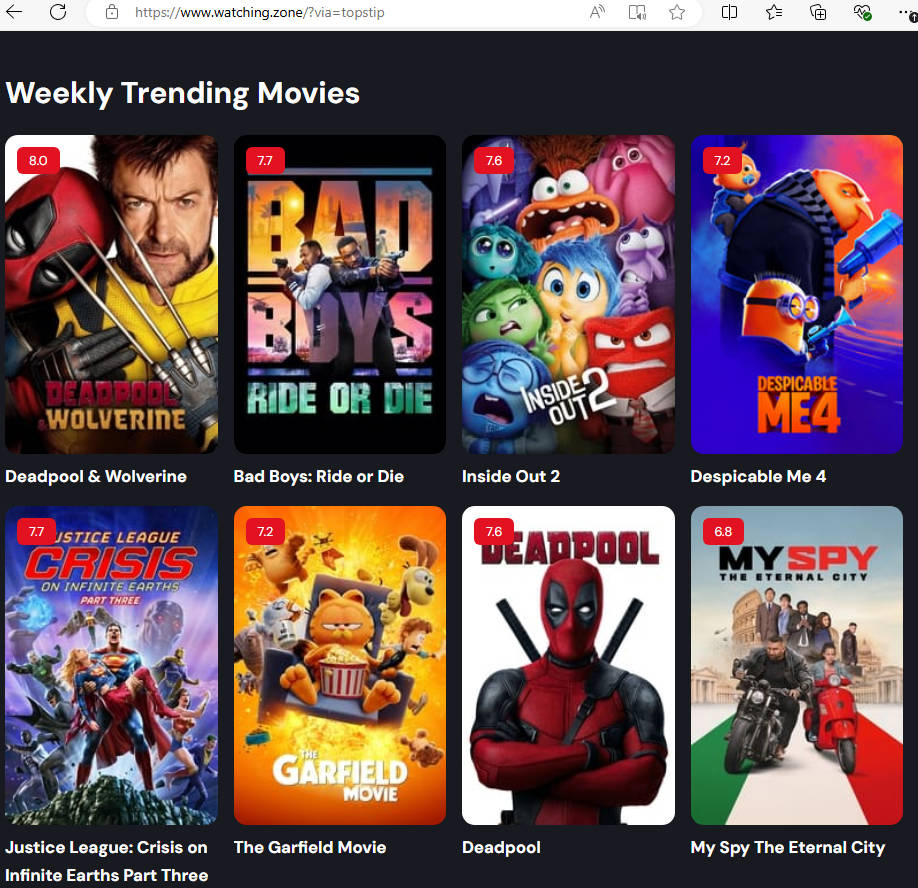Click the My Spy The Eternal City title
Screen dimensions: 918x888
click(787, 848)
